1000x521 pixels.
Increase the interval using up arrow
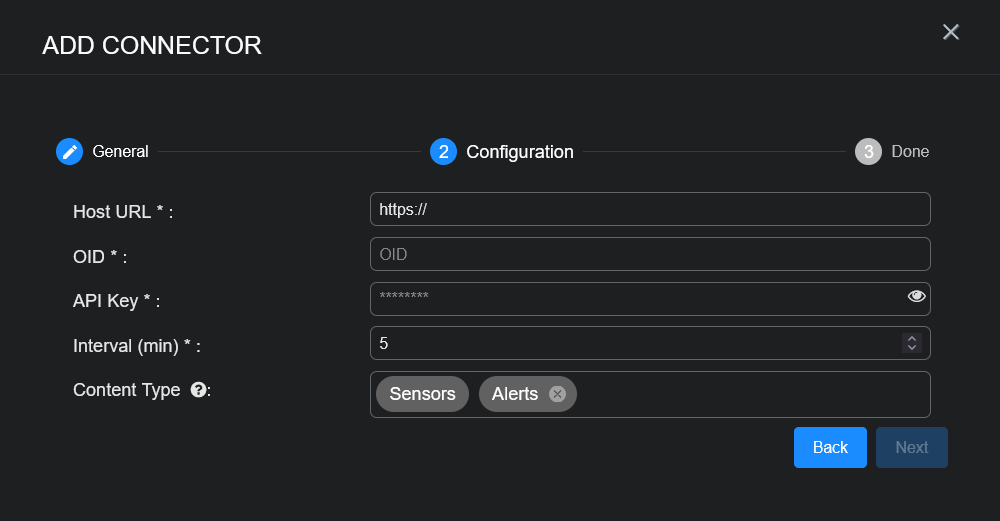[912, 338]
